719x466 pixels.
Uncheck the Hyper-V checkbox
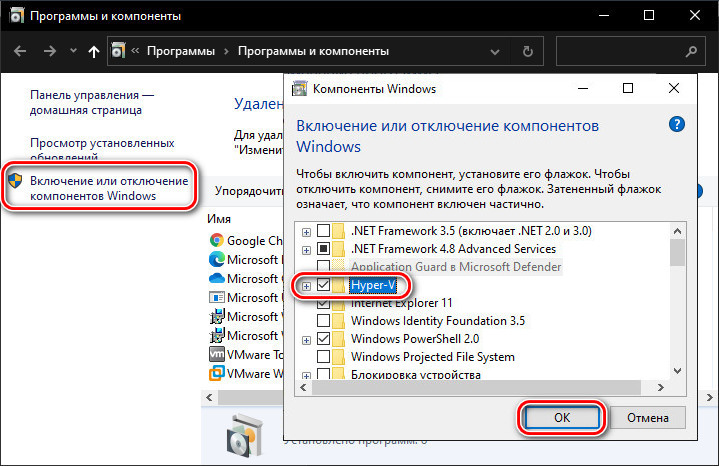(x=323, y=285)
